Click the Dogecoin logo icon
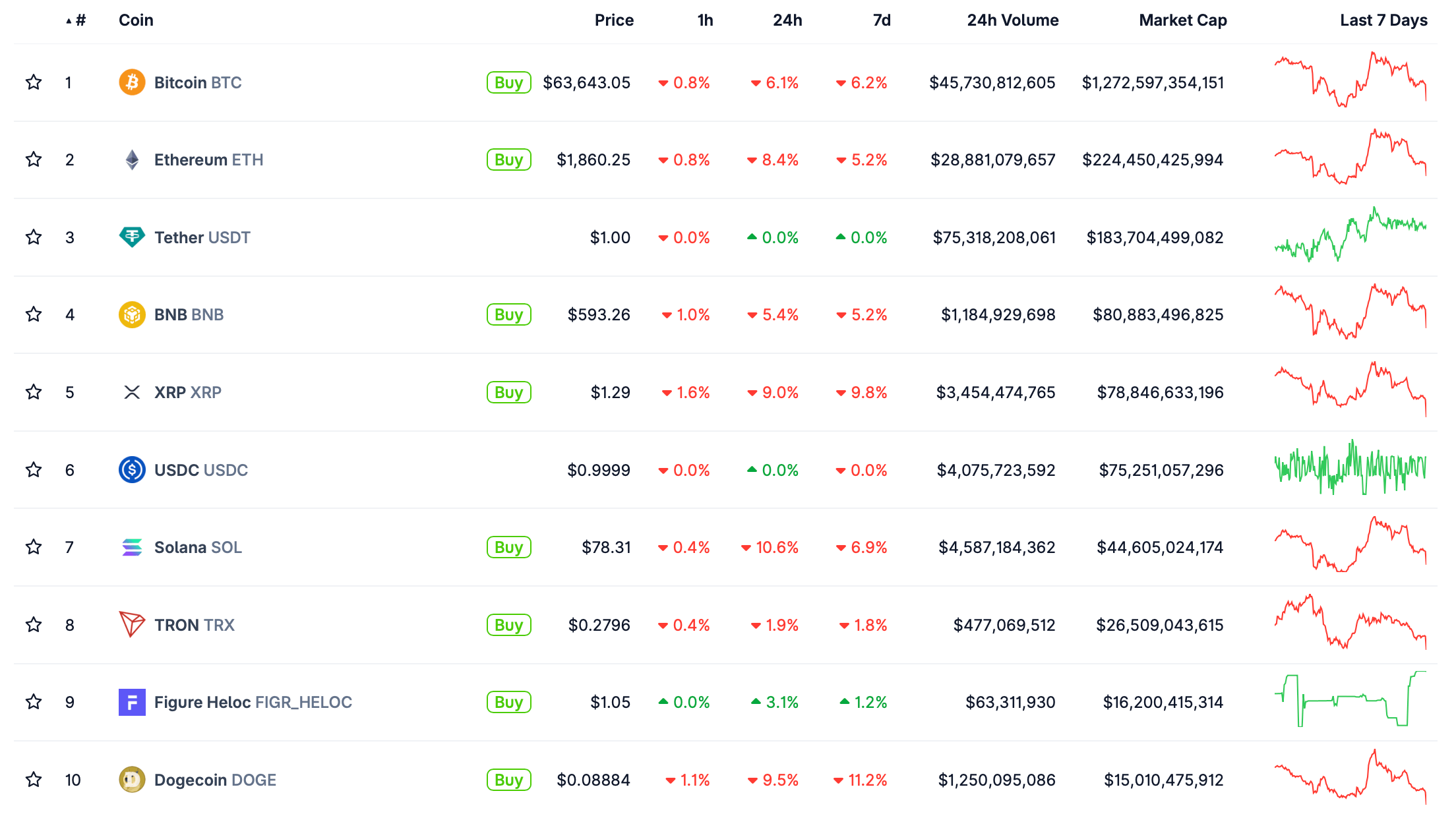This screenshot has height=816, width=1456. 132,780
